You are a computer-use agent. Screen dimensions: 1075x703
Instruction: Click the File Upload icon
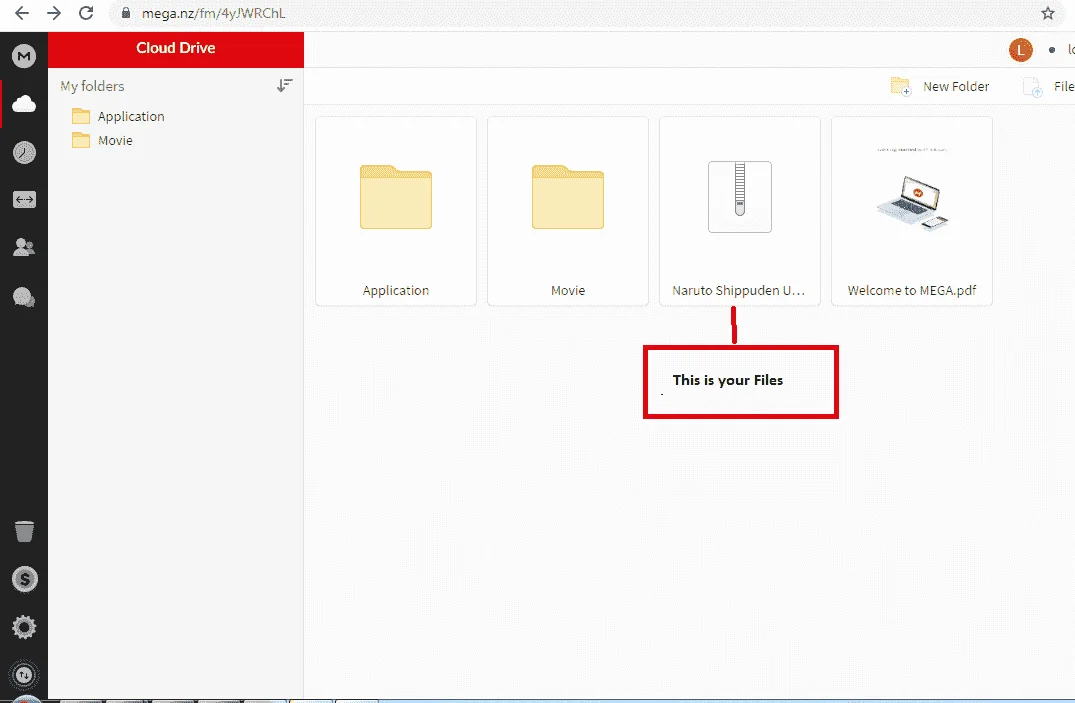1032,87
